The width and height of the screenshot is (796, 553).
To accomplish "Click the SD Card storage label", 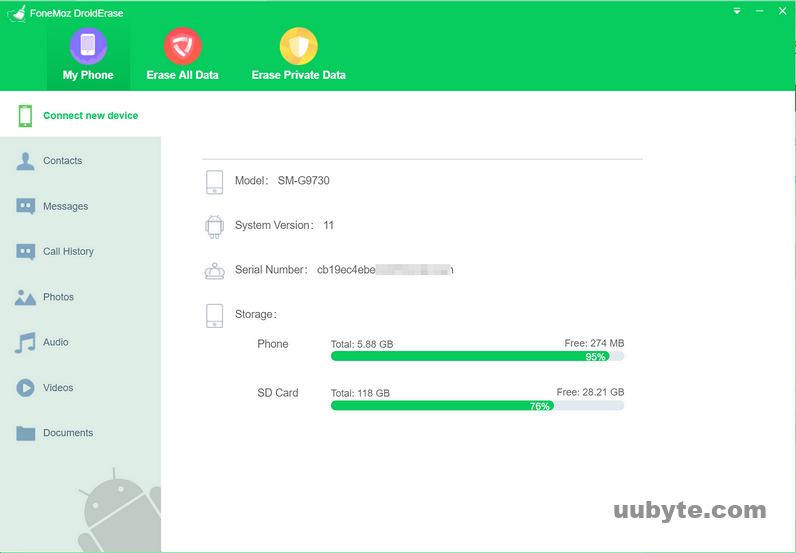I will click(278, 393).
